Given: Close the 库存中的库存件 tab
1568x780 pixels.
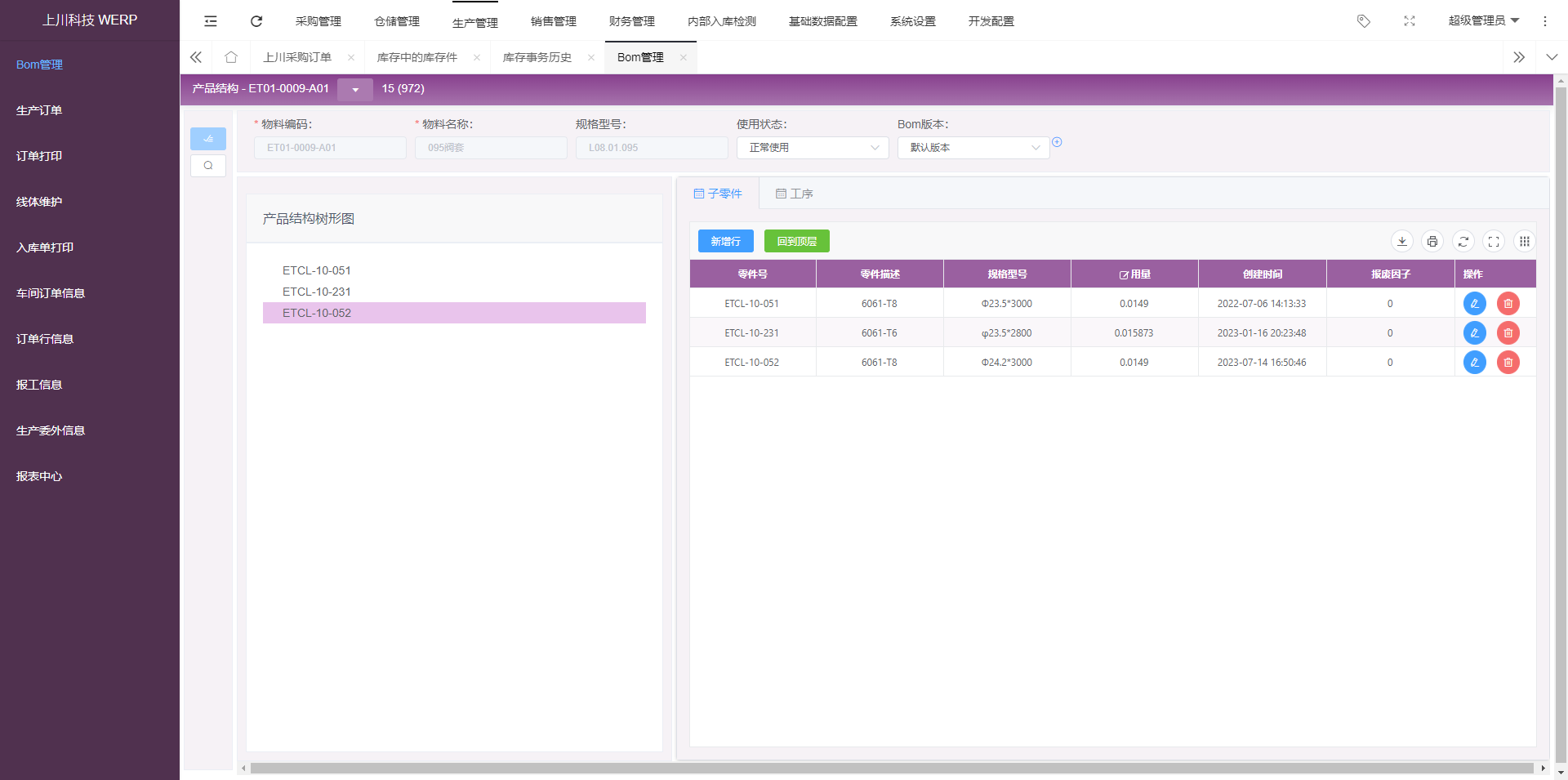Looking at the screenshot, I should point(477,57).
